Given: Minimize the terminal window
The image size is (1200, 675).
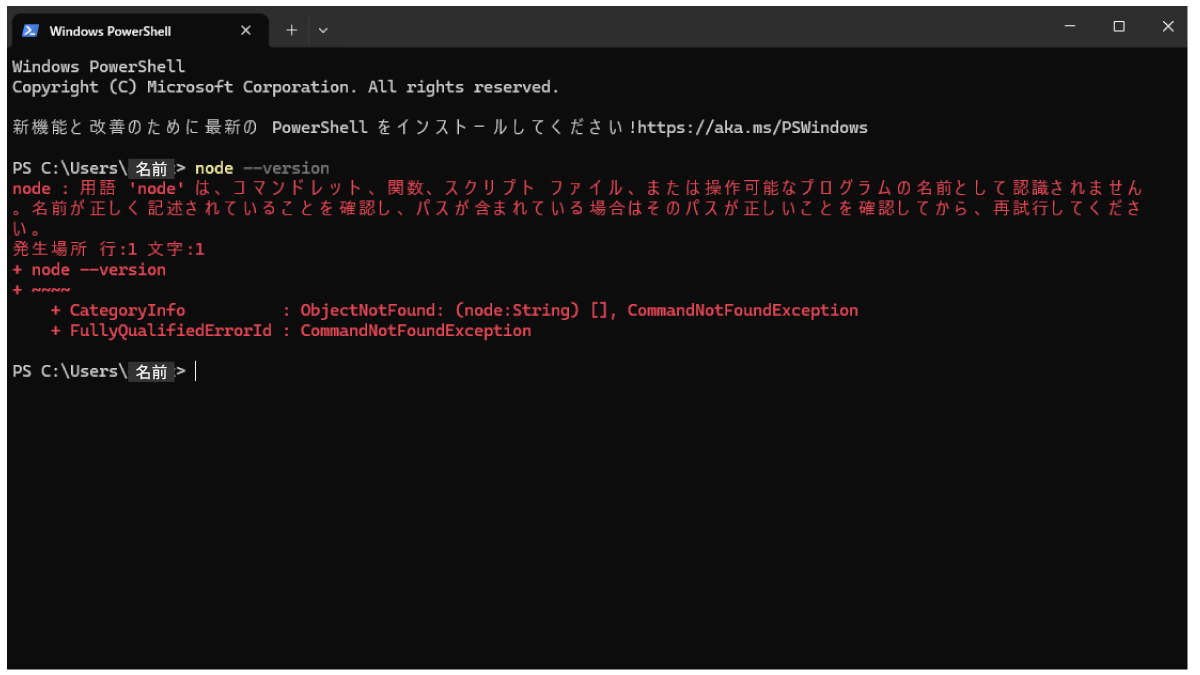Looking at the screenshot, I should coord(1070,27).
